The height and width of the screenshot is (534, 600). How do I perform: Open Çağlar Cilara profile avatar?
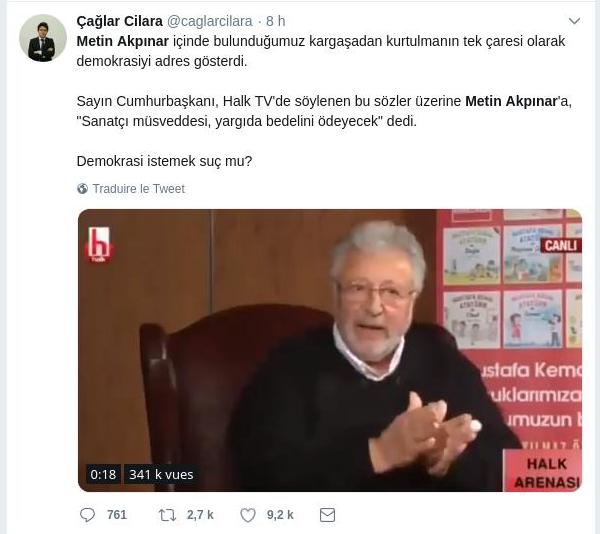[43, 38]
